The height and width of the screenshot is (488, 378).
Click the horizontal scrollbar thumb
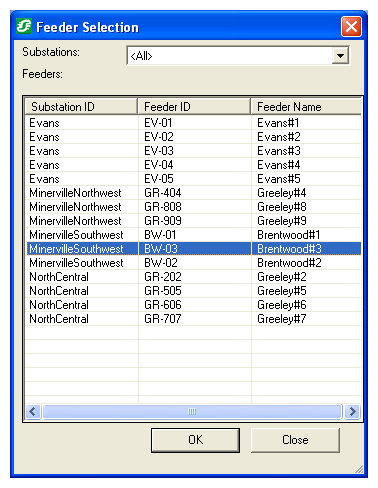(192, 411)
